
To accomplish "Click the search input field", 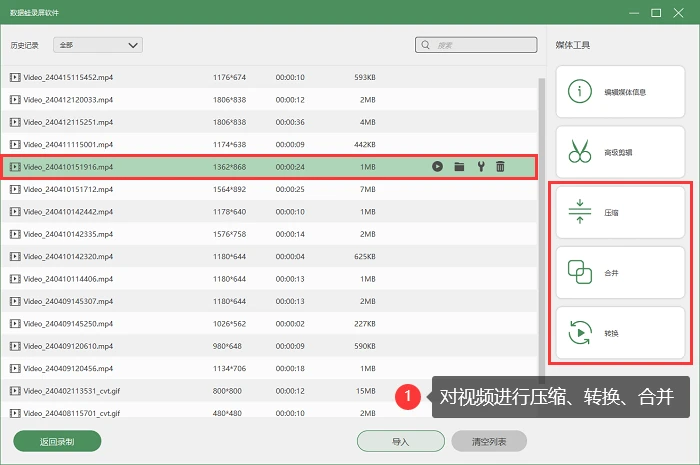I will [476, 45].
